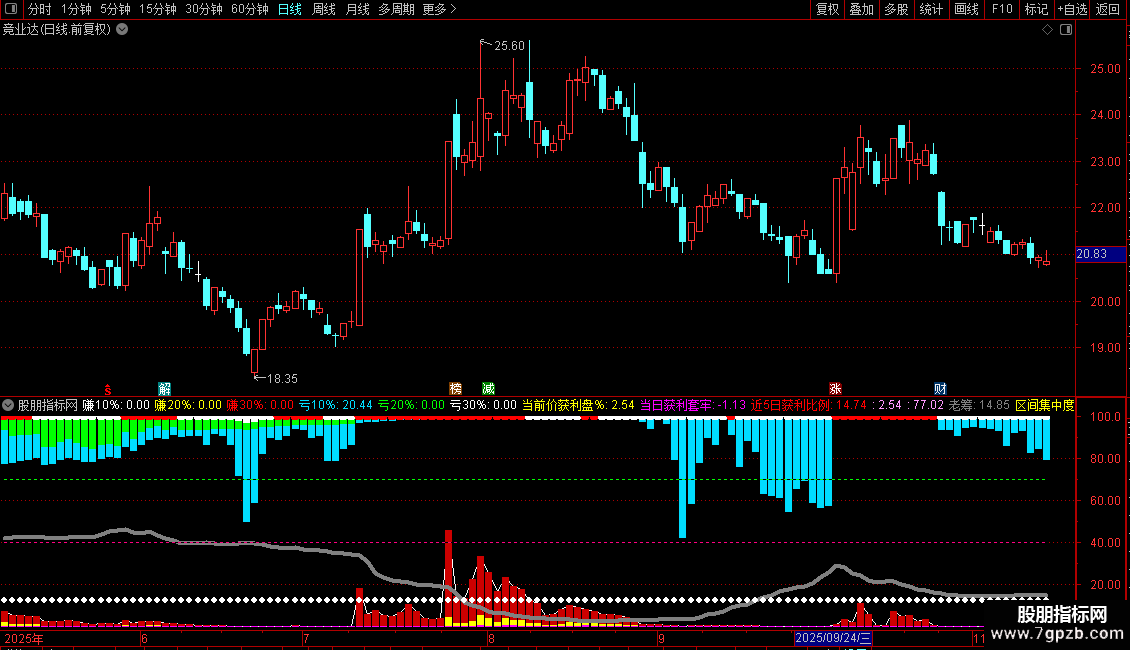Click the 18.35 low price label

[x=282, y=378]
